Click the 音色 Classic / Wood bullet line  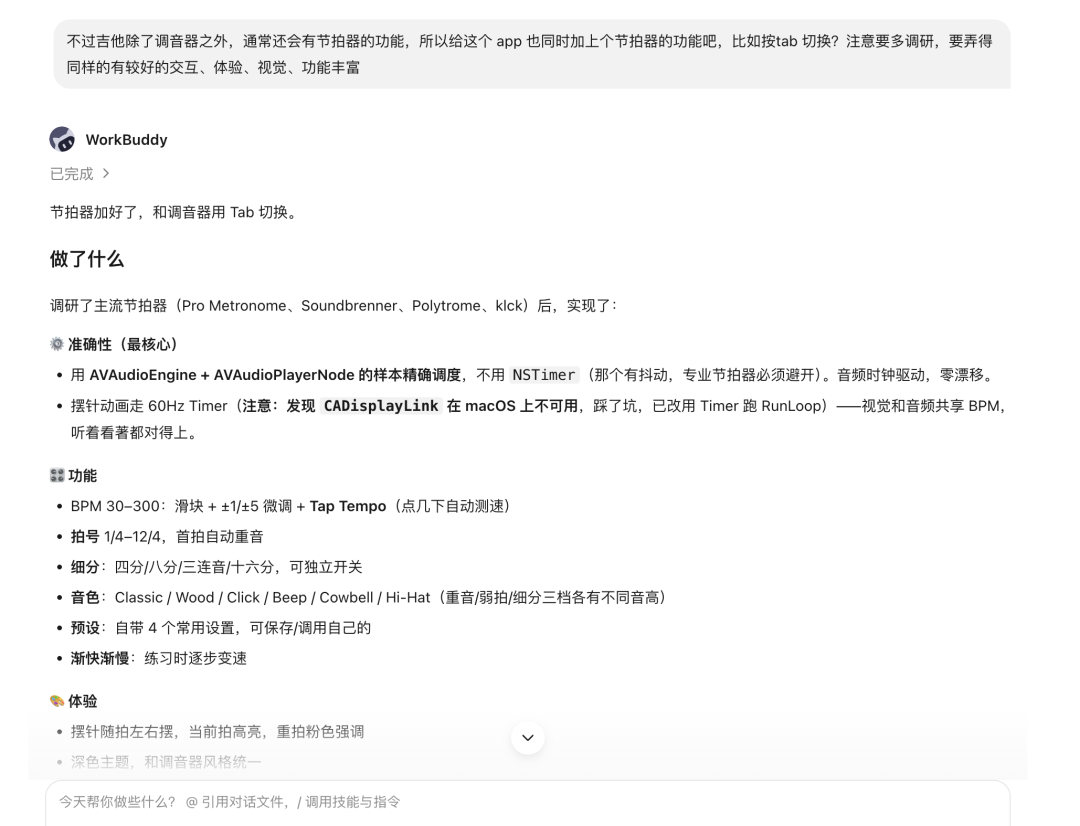(369, 597)
